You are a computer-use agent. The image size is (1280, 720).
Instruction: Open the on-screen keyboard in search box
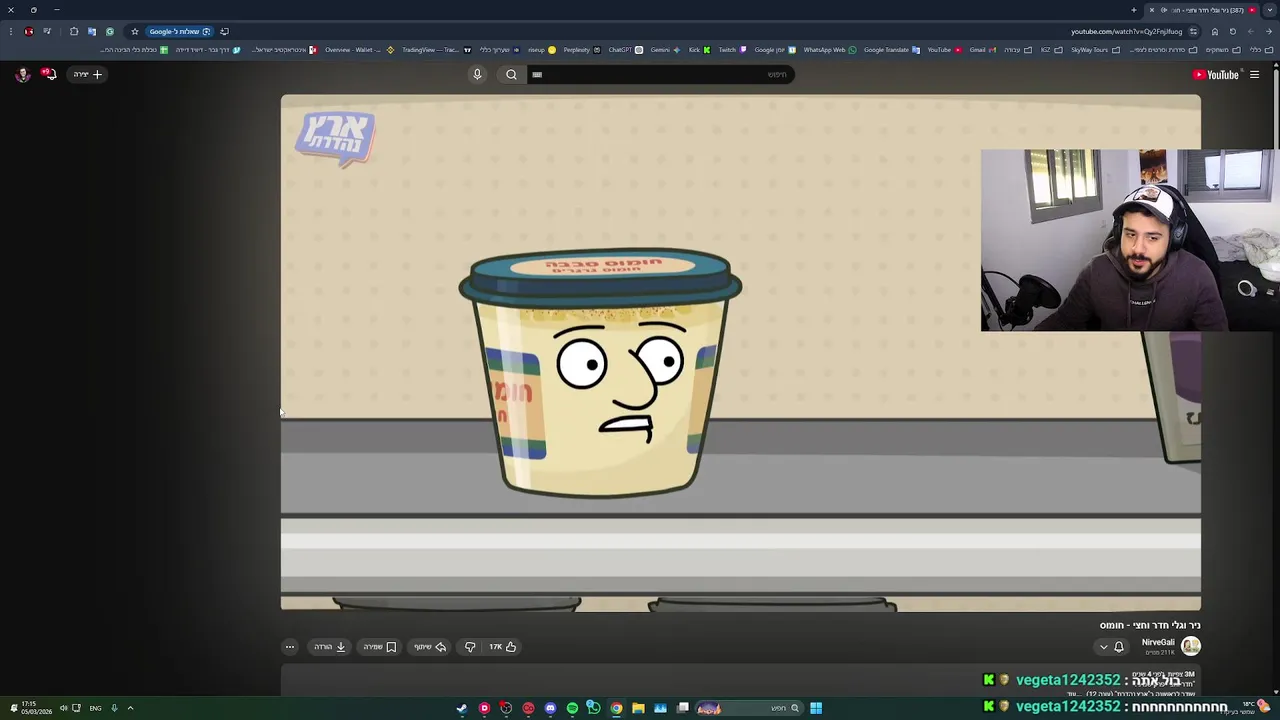click(x=537, y=74)
